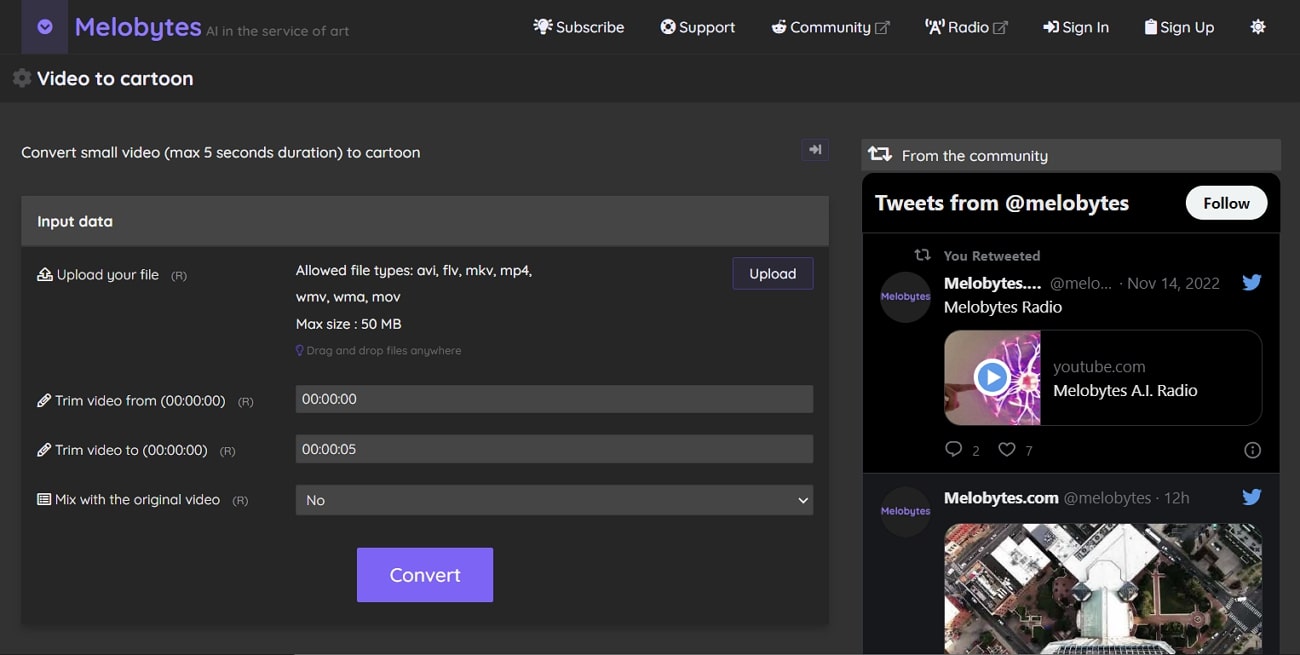Click the gear icon beside Video to cartoon
Viewport: 1300px width, 655px height.
(22, 78)
